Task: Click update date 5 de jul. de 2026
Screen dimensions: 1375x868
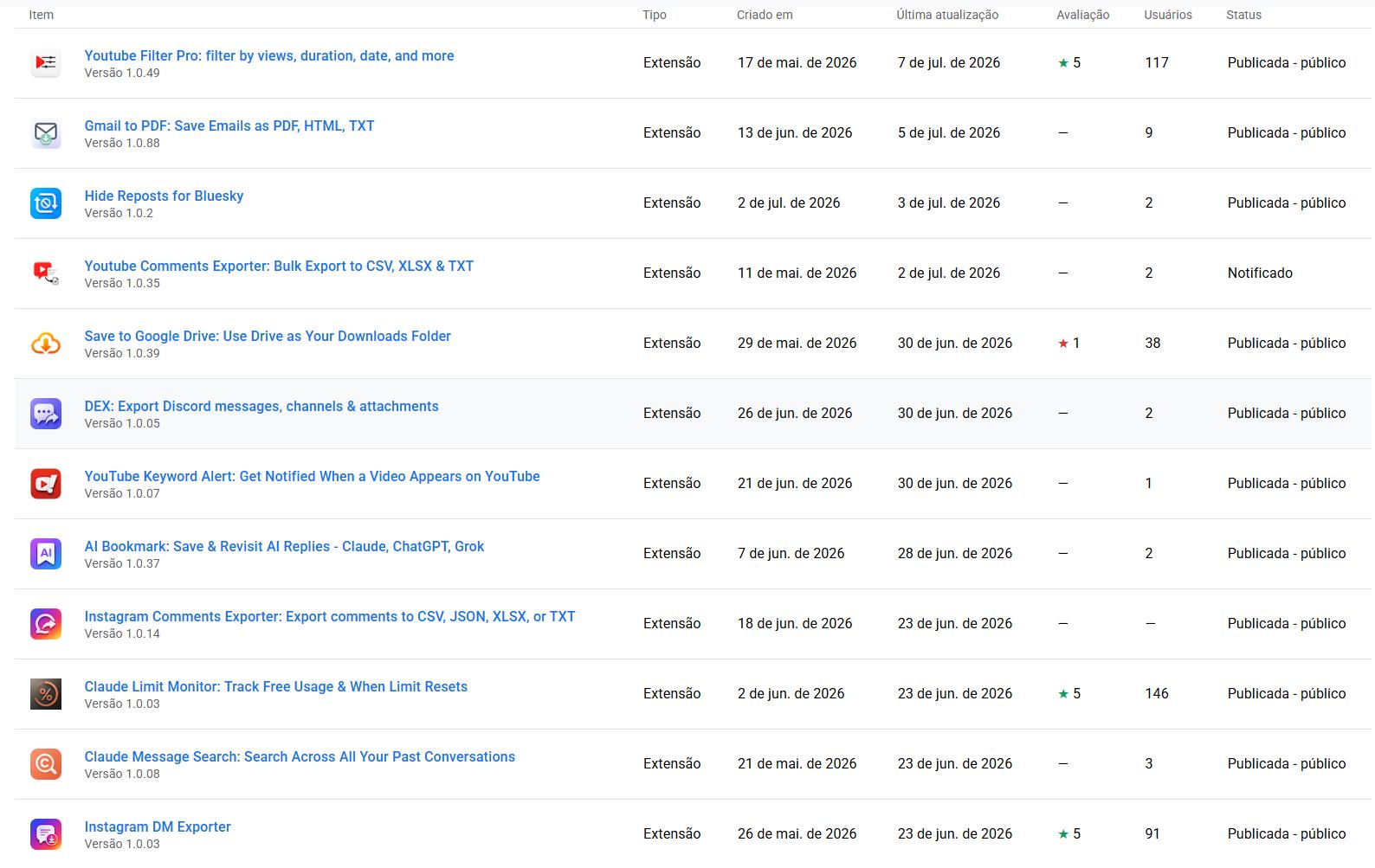Action: [x=949, y=132]
